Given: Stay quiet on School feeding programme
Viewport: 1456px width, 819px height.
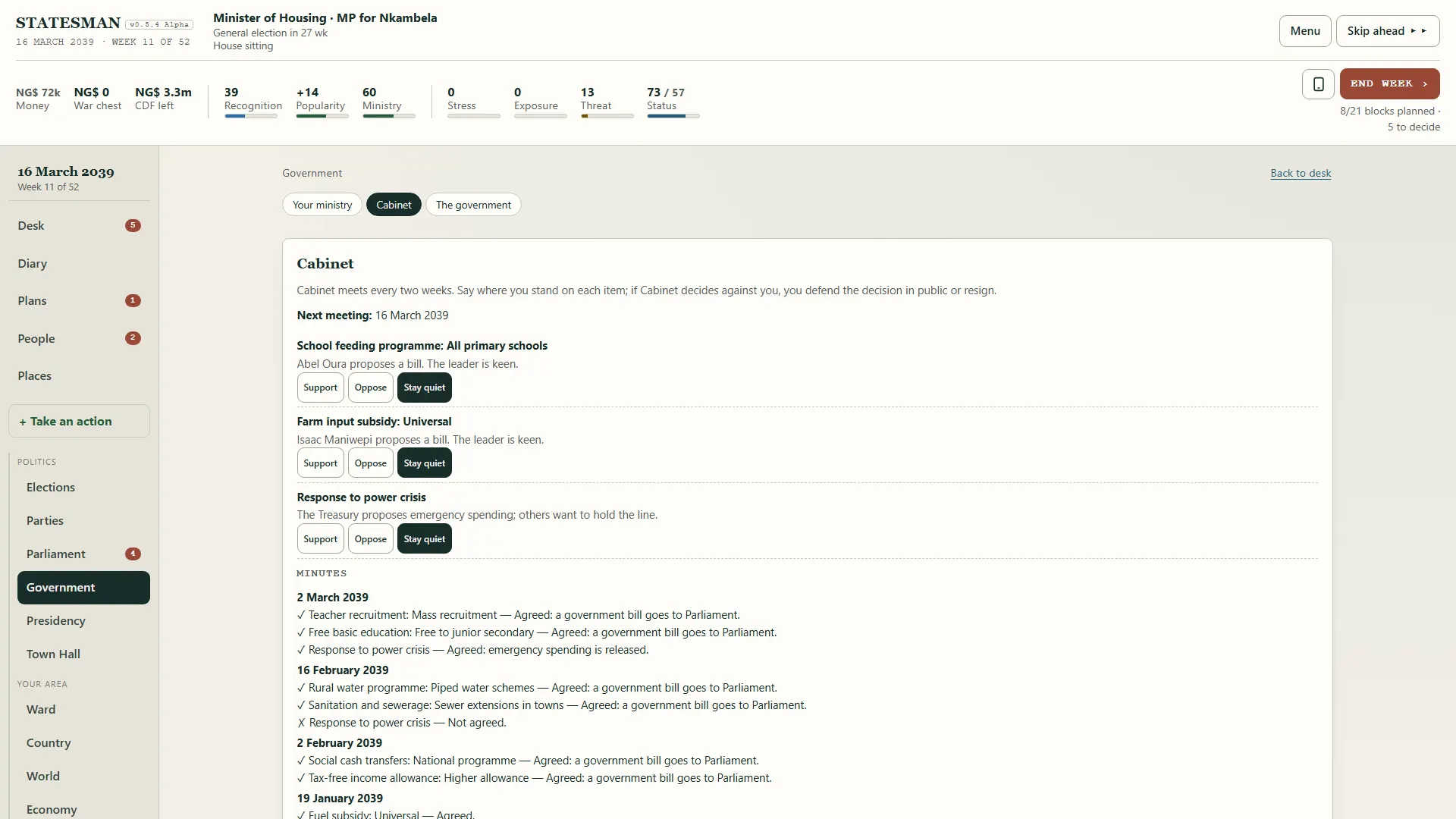Looking at the screenshot, I should pos(425,388).
